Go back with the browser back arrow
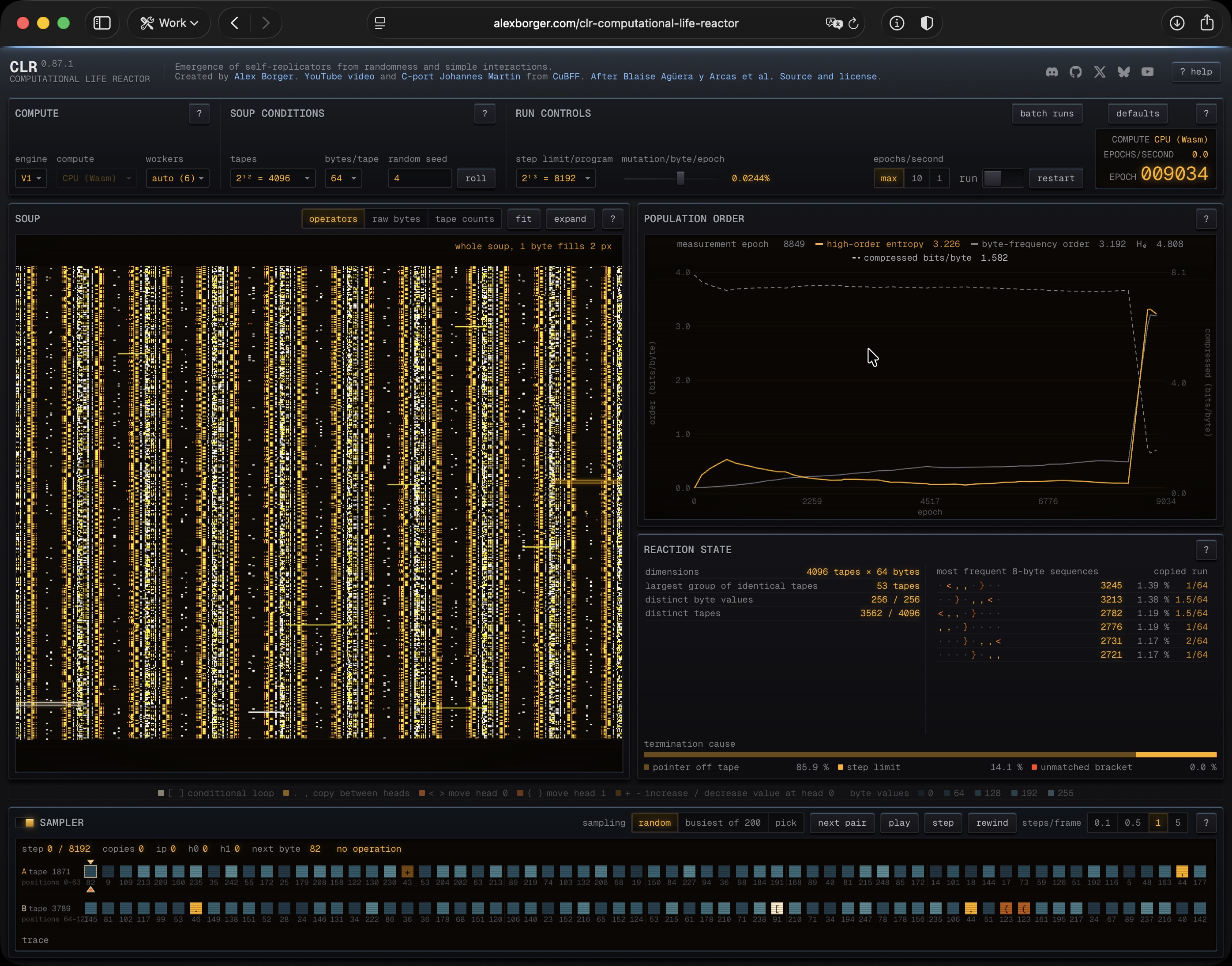 [234, 23]
